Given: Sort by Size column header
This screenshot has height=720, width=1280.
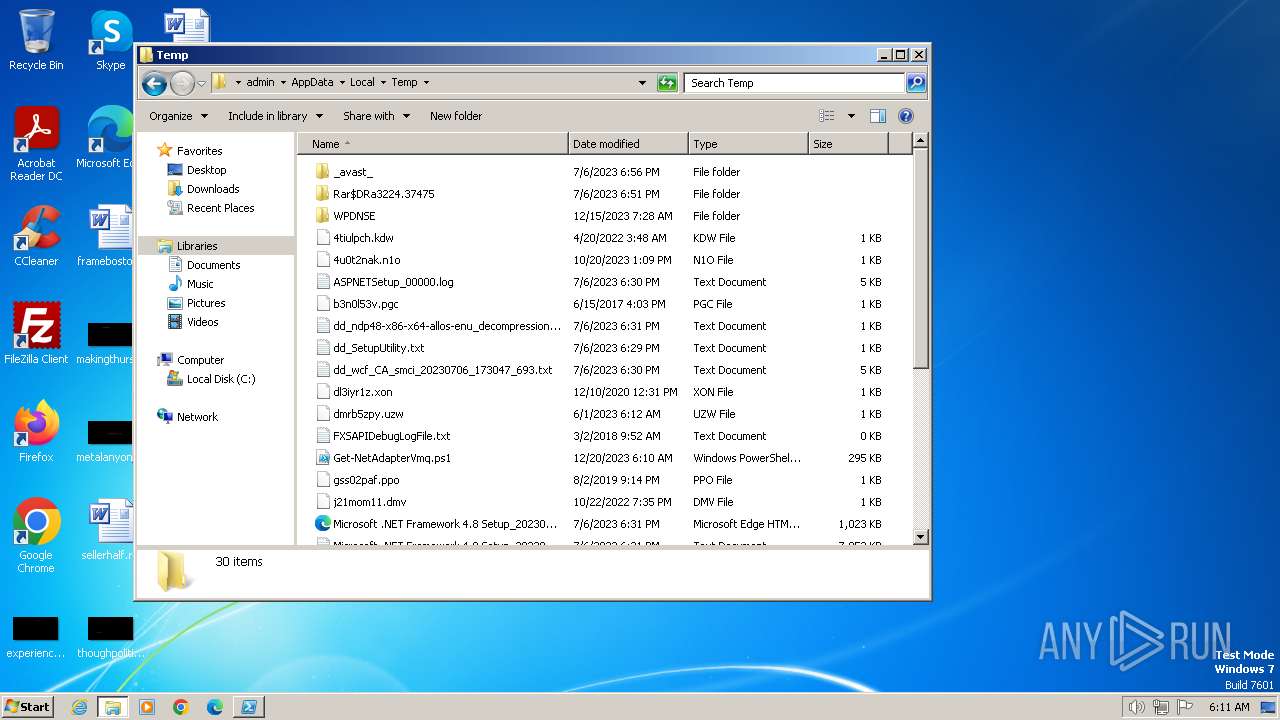Looking at the screenshot, I should tap(848, 144).
